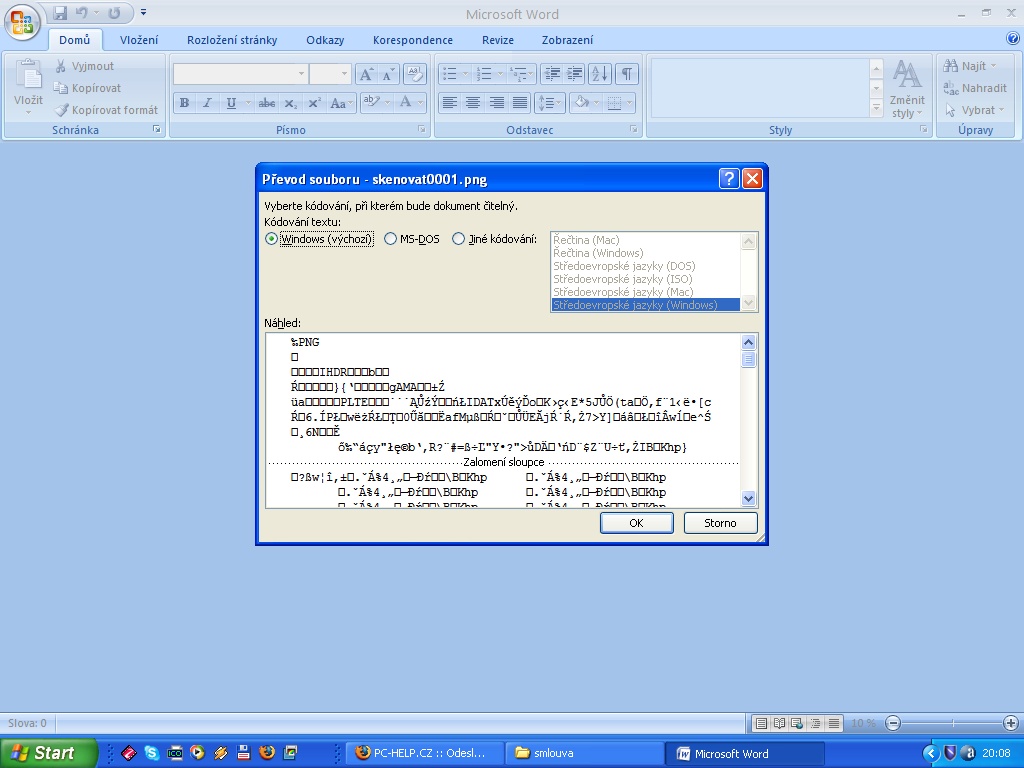Click the show paragraph marks icon
This screenshot has width=1024, height=768.
coord(626,74)
